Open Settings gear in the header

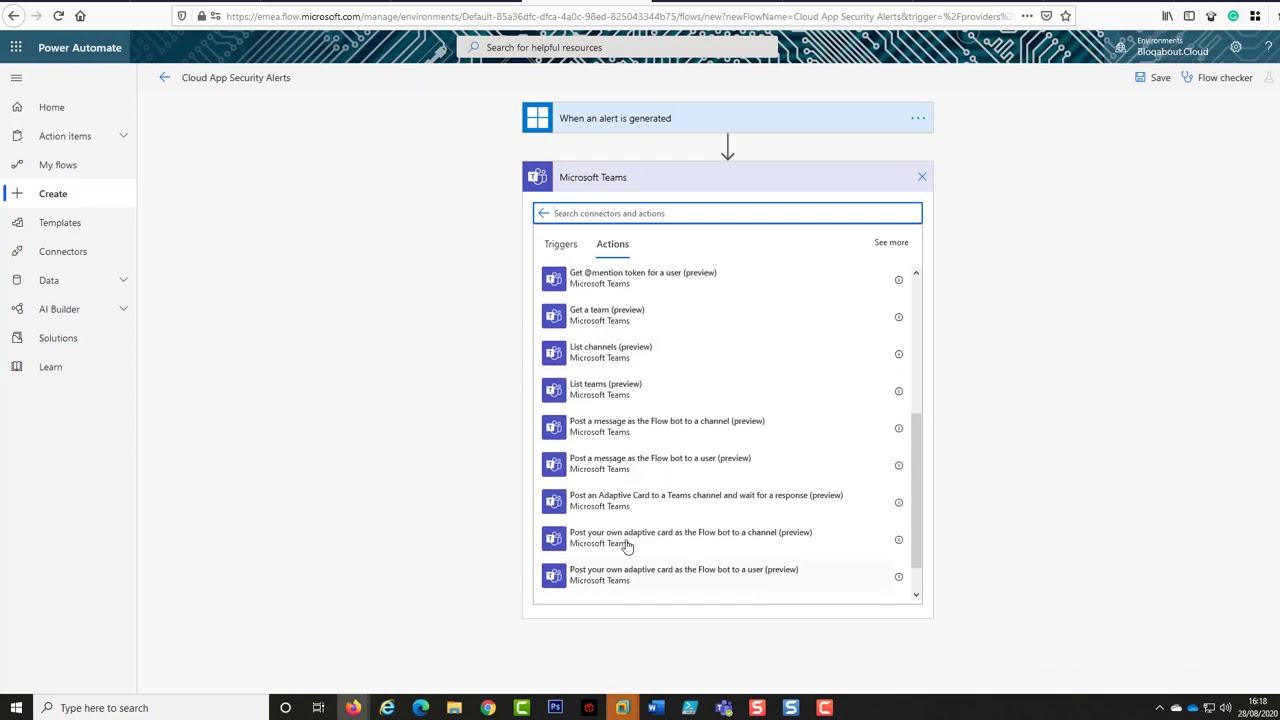[x=1236, y=47]
